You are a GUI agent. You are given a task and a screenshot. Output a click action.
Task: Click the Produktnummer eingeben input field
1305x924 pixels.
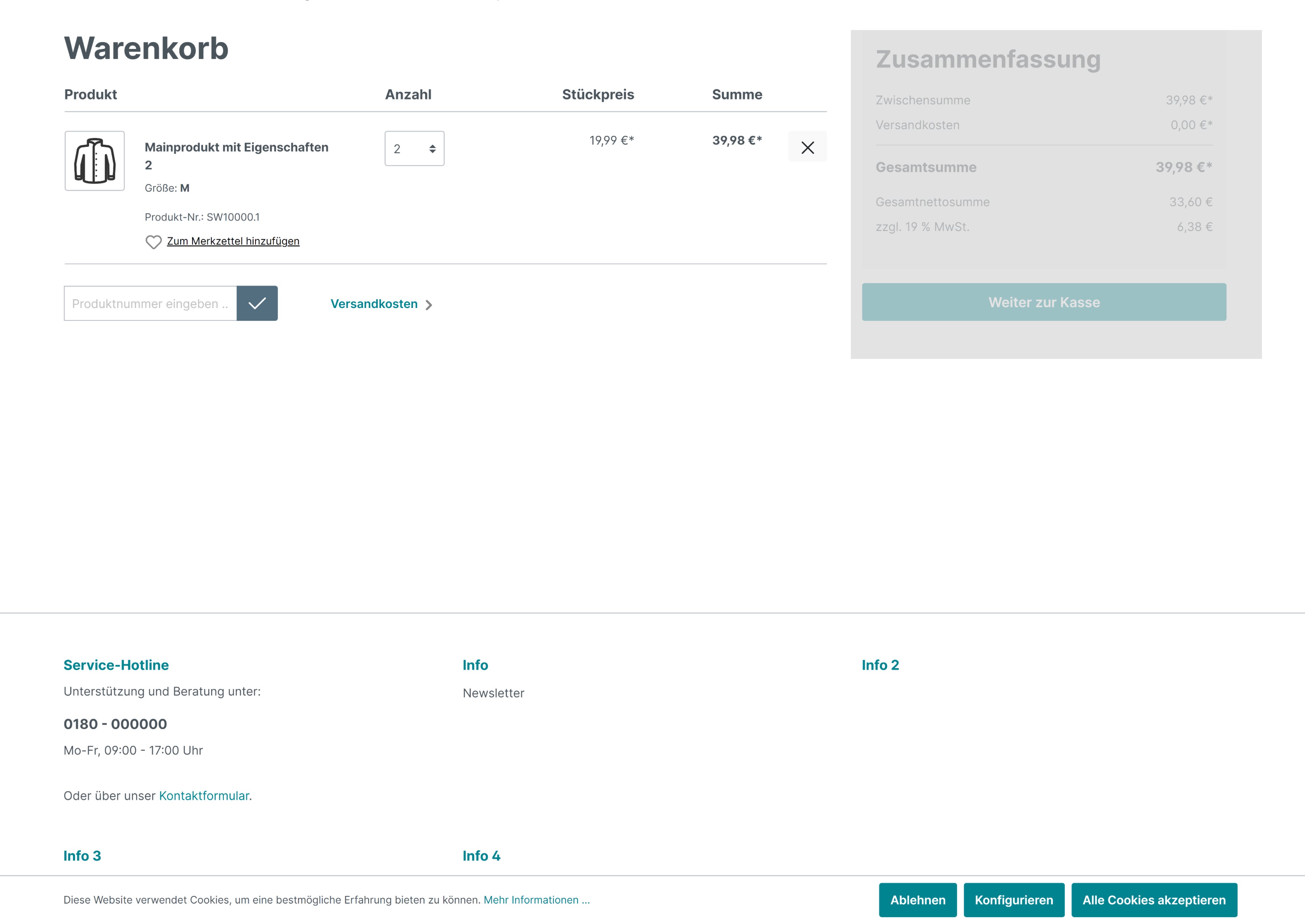(150, 303)
